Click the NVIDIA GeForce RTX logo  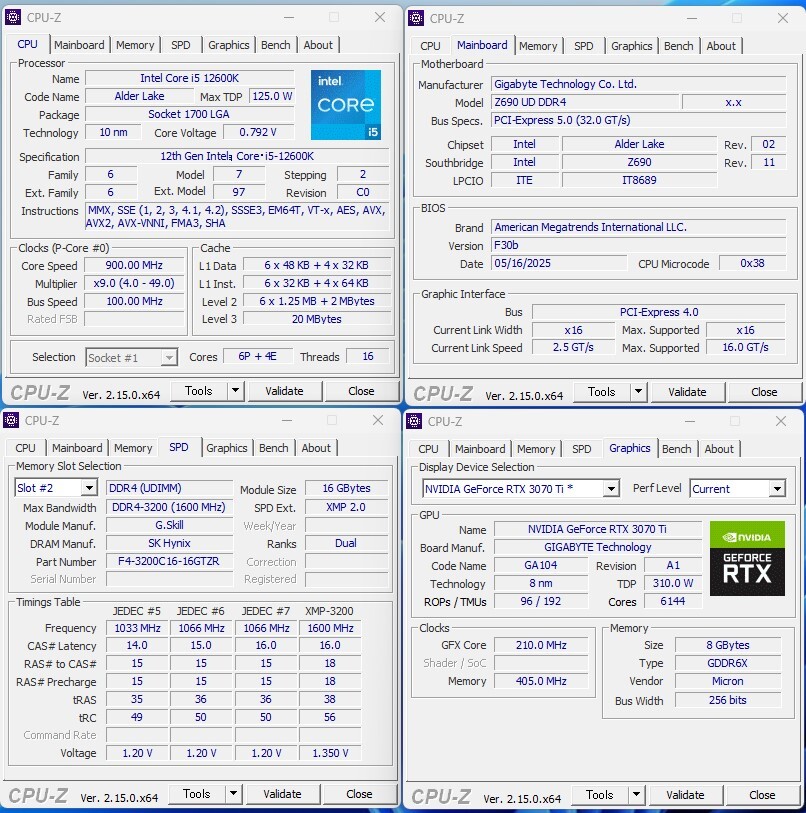click(x=747, y=558)
